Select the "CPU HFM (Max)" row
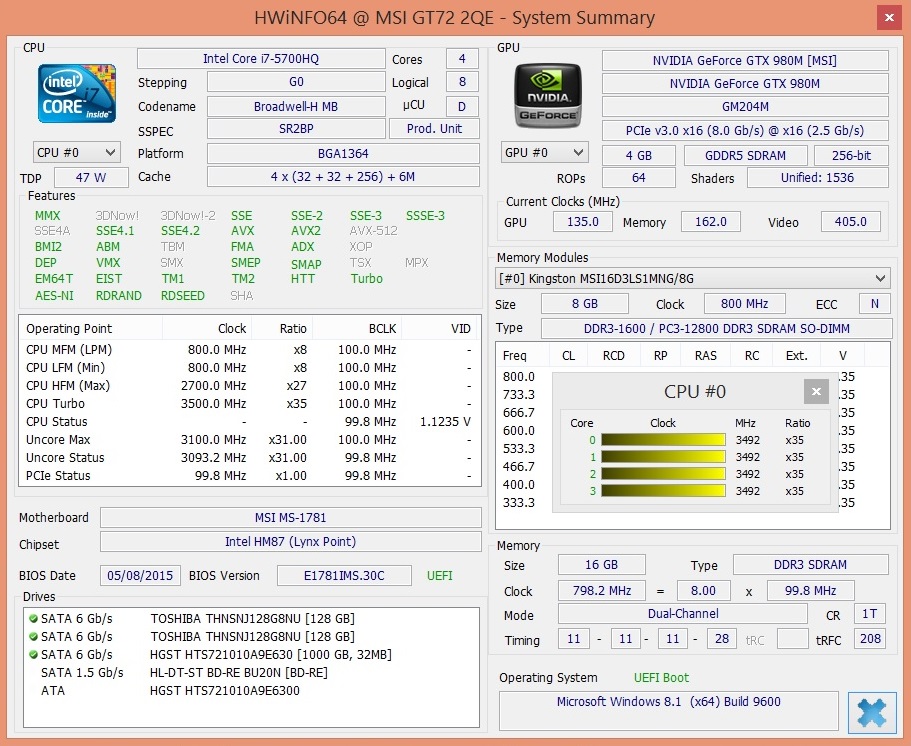911x746 pixels. click(250, 386)
